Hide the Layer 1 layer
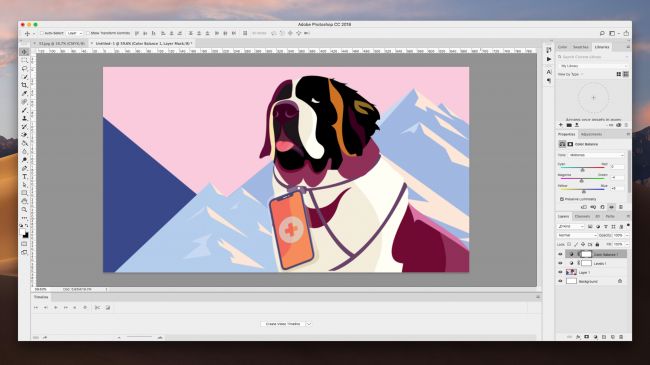650x365 pixels. pyautogui.click(x=560, y=272)
